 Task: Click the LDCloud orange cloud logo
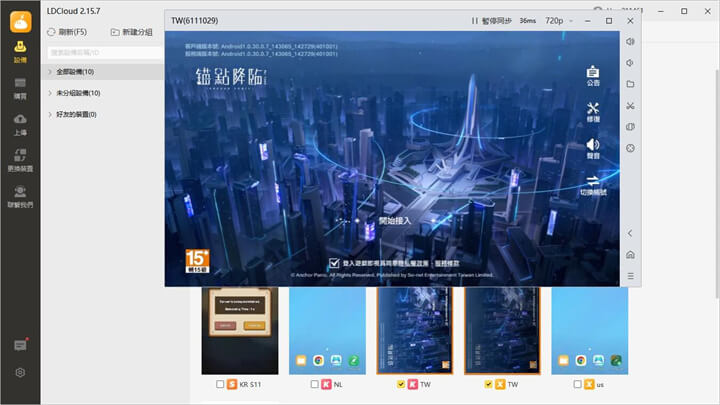click(x=21, y=21)
